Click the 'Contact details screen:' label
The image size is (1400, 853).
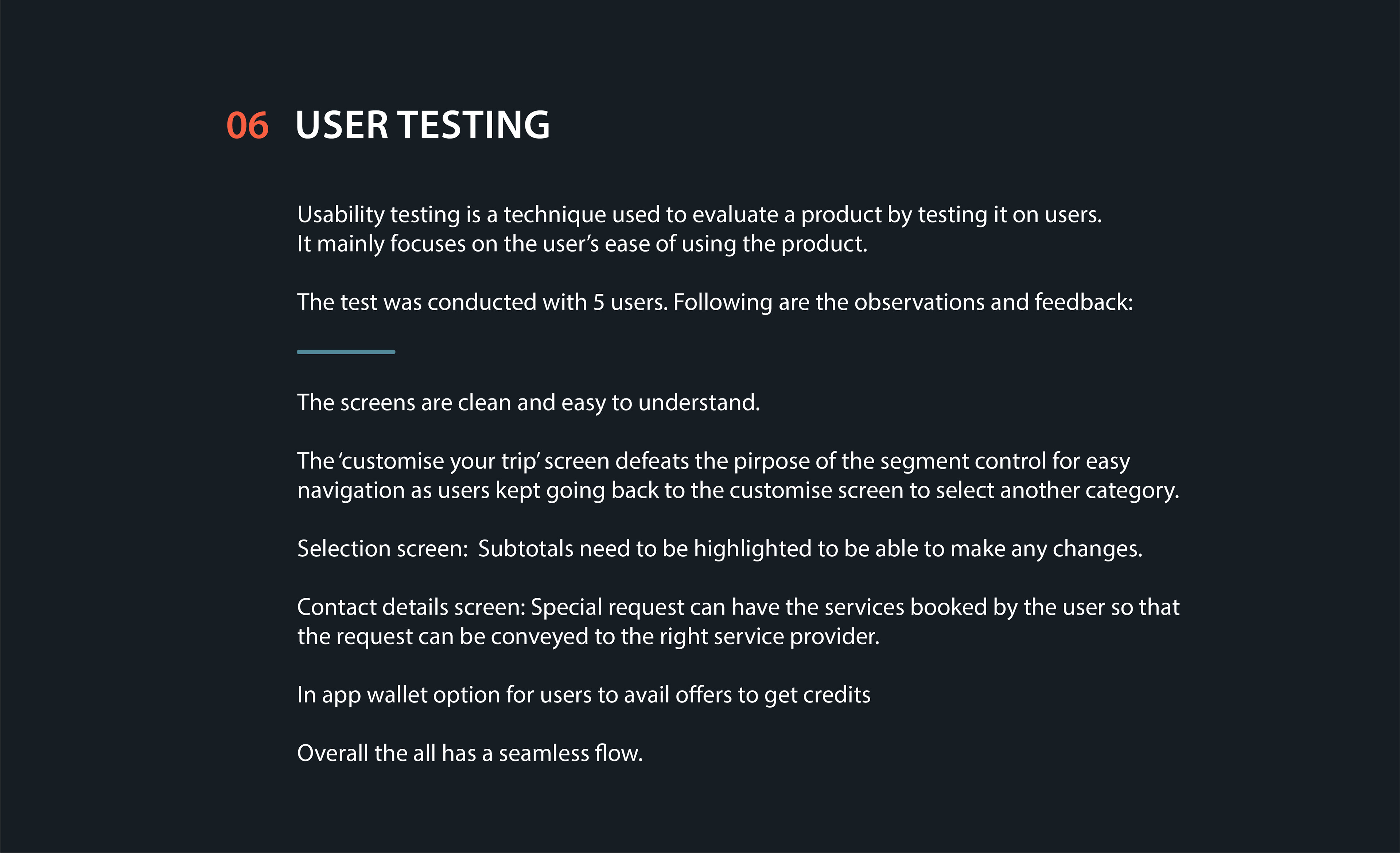click(411, 608)
